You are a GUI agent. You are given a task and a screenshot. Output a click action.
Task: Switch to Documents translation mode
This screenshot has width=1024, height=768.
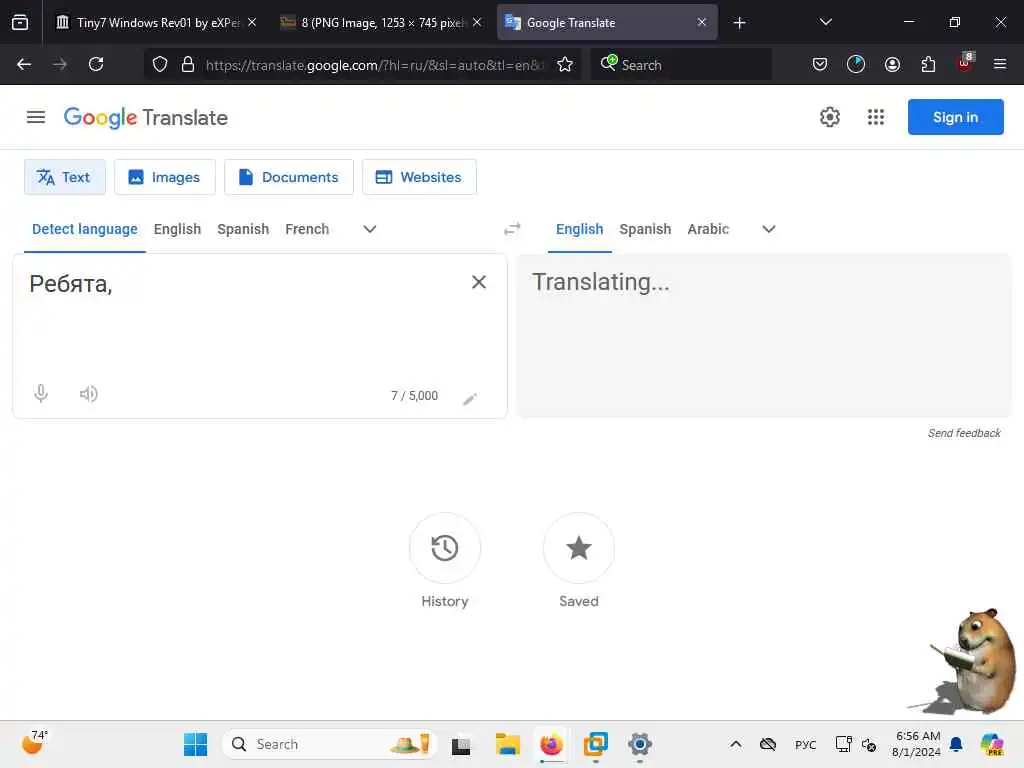[289, 177]
